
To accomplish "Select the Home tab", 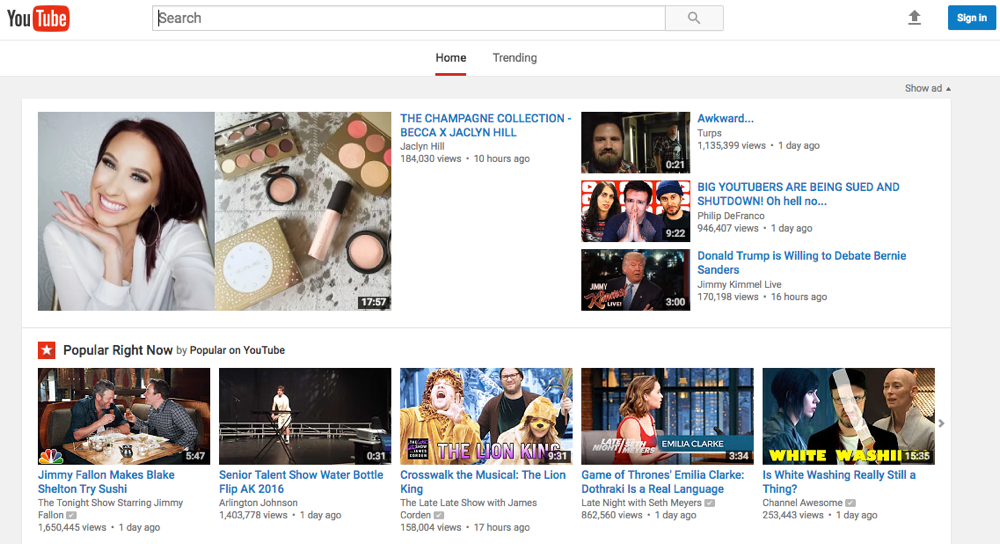I will click(x=451, y=58).
